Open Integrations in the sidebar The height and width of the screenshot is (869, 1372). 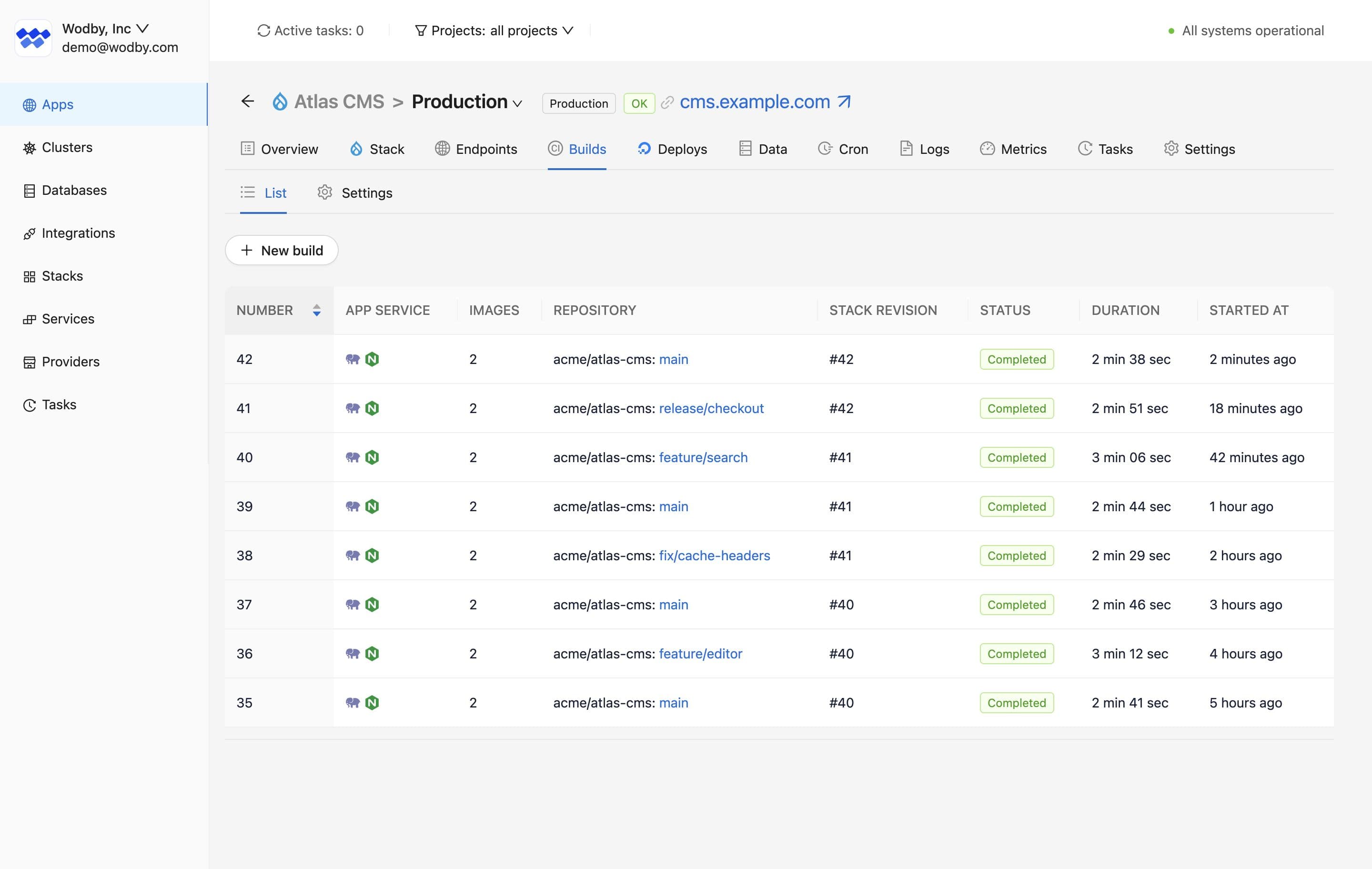[x=104, y=233]
